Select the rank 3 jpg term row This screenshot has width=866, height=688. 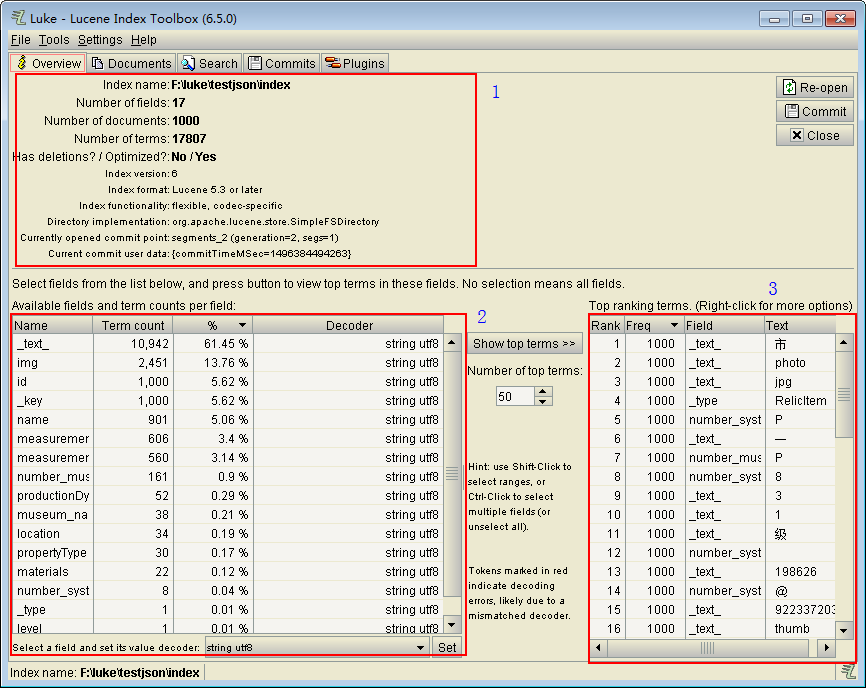tap(712, 382)
